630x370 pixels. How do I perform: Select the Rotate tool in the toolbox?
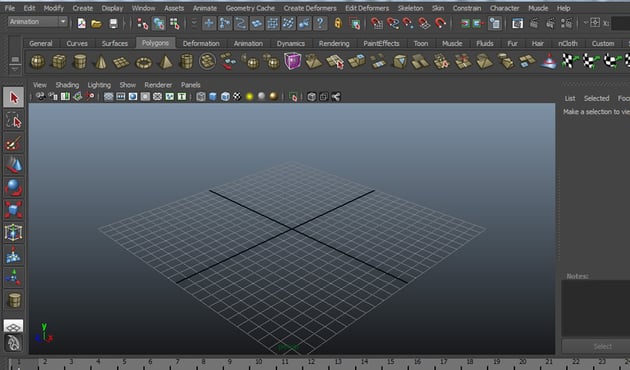point(14,188)
